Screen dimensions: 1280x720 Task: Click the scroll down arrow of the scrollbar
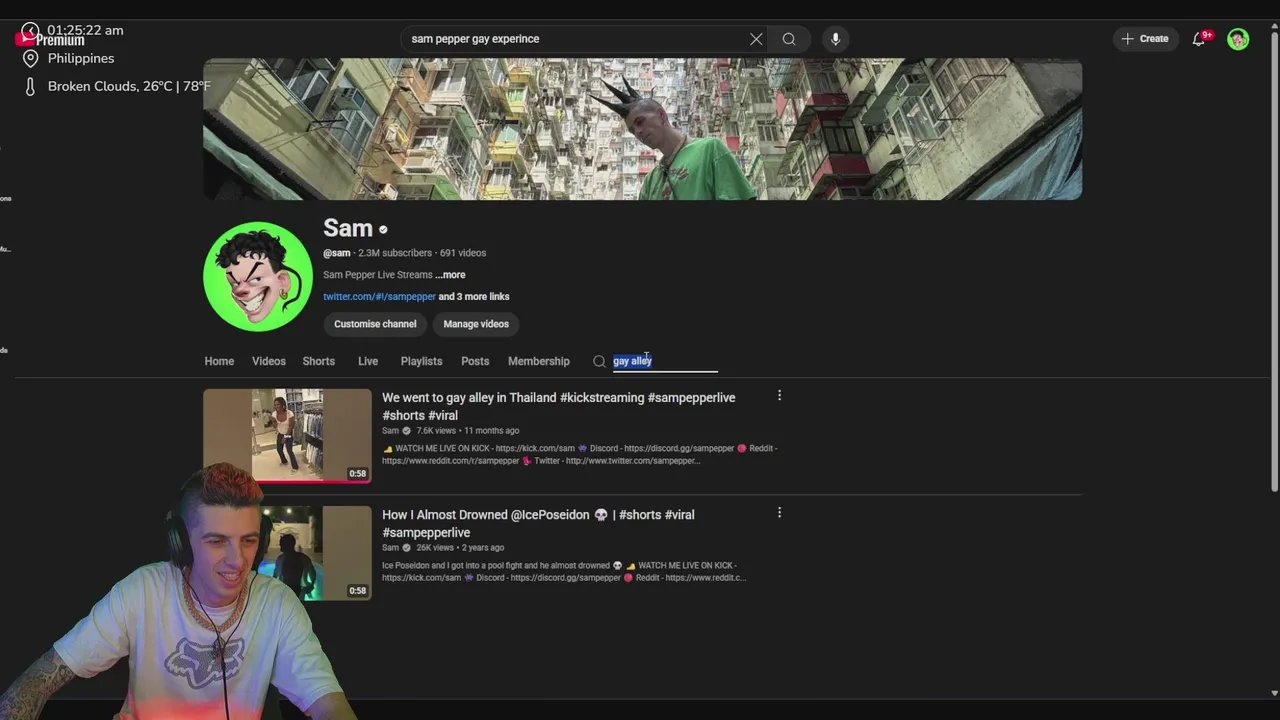coord(1274,692)
